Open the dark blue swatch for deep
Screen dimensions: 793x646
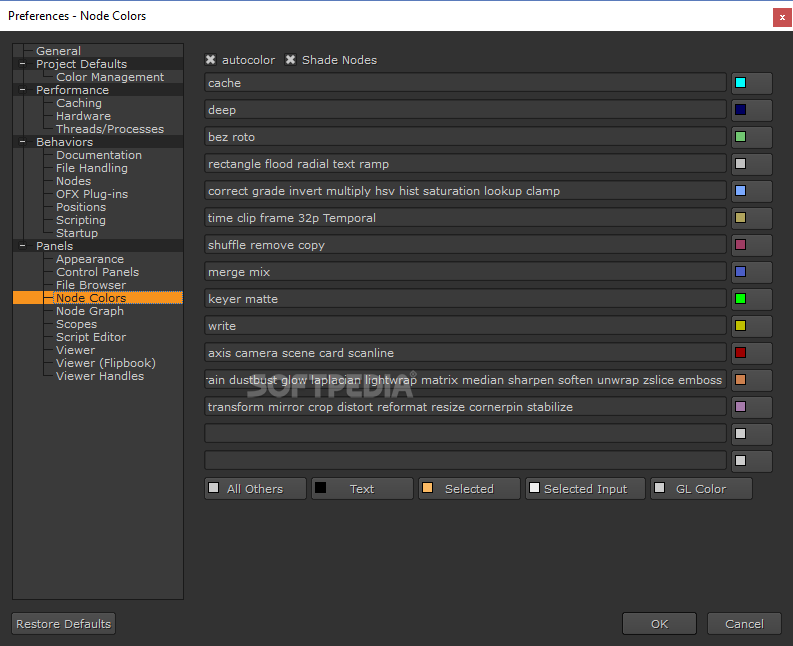752,110
